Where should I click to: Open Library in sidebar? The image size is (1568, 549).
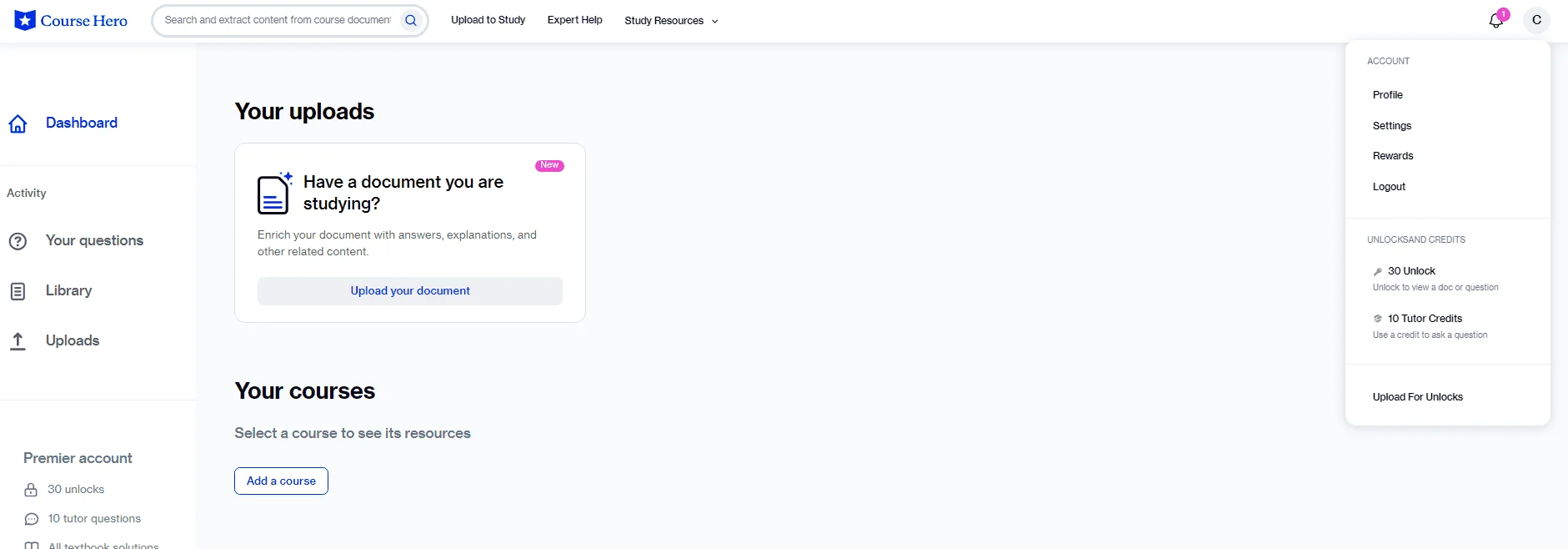point(68,290)
